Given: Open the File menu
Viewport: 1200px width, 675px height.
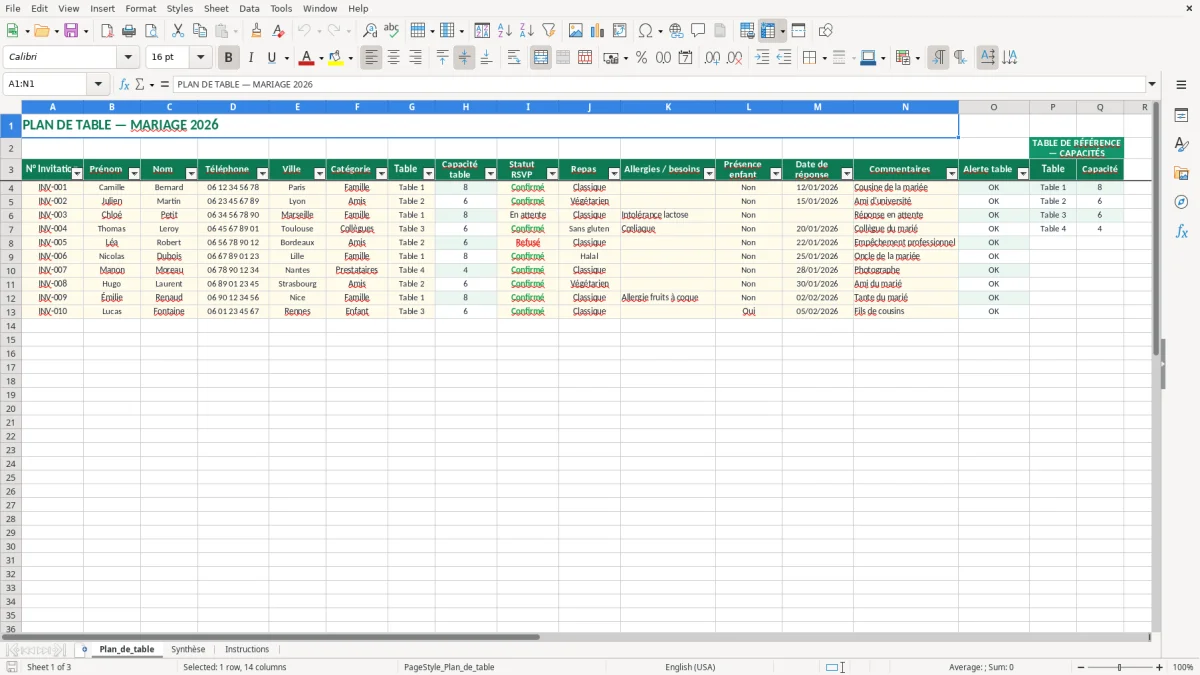Looking at the screenshot, I should pyautogui.click(x=12, y=8).
